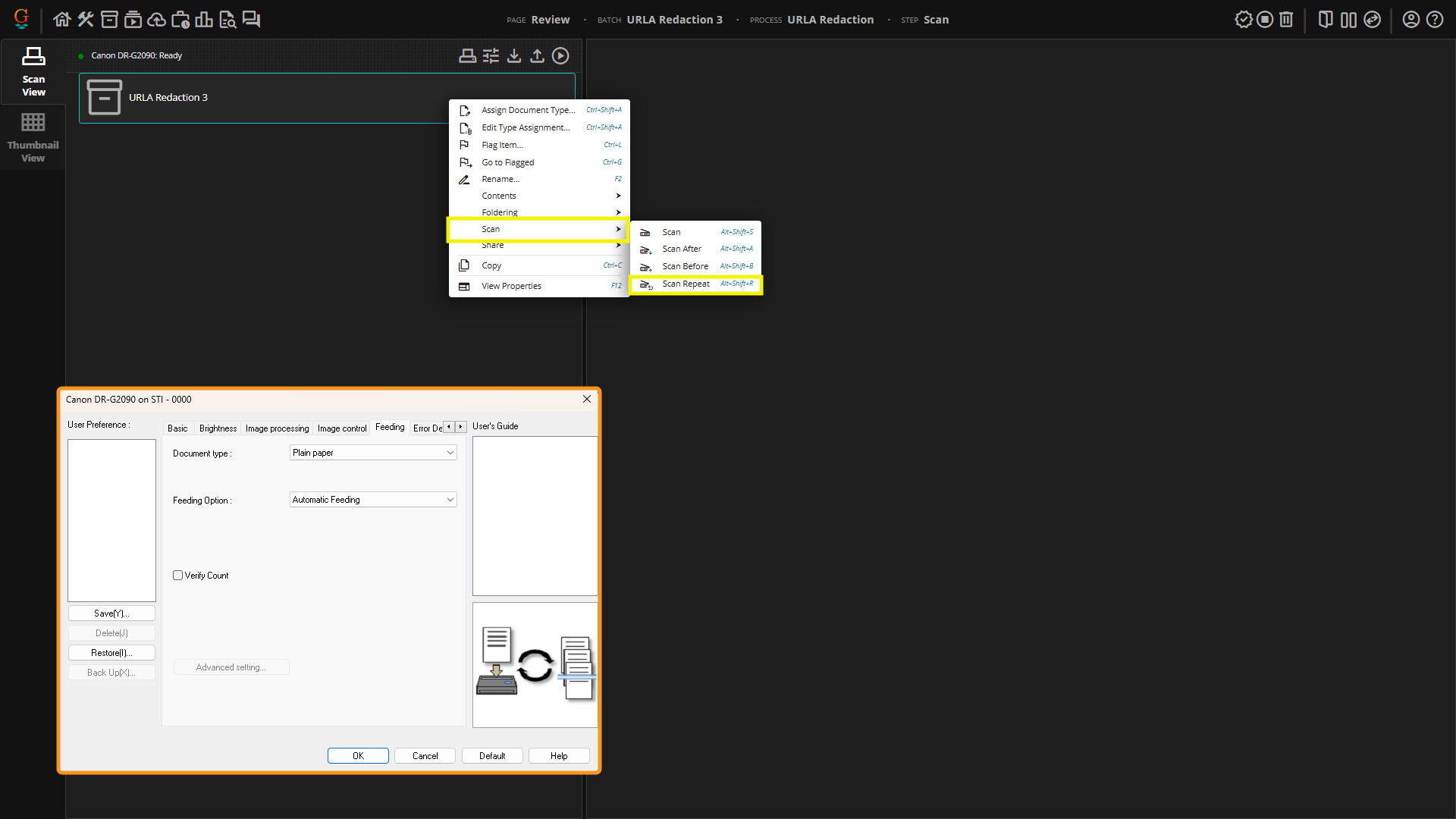Open the statistics bar chart icon

coord(203,20)
